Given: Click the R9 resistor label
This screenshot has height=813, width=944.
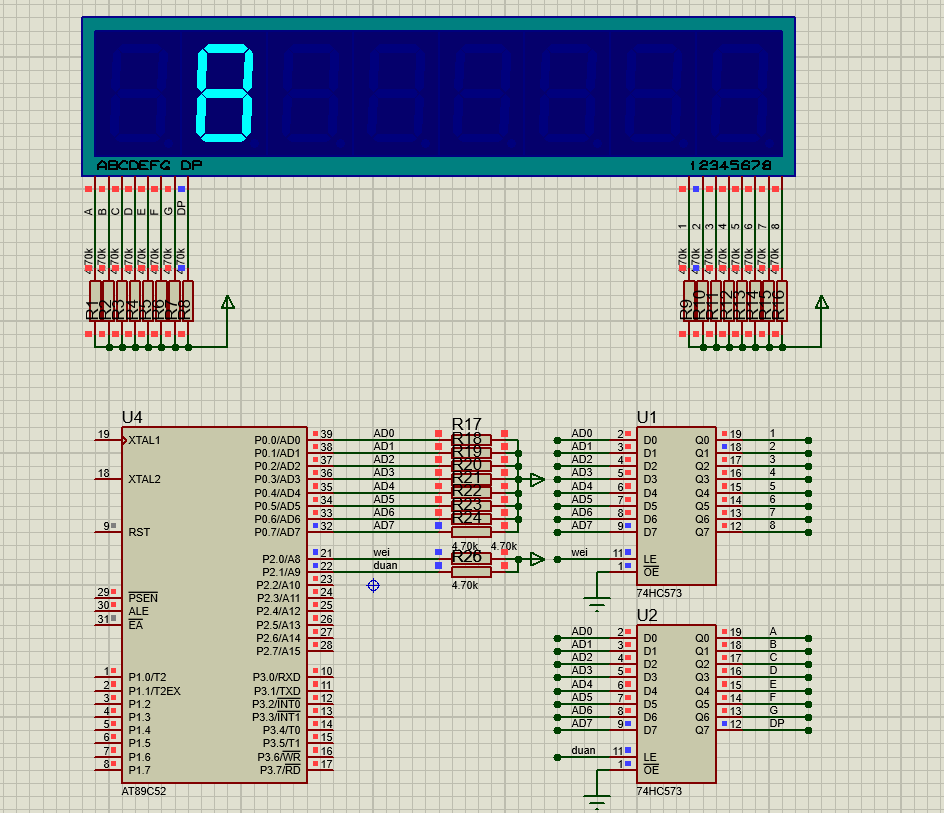Looking at the screenshot, I should [x=686, y=310].
